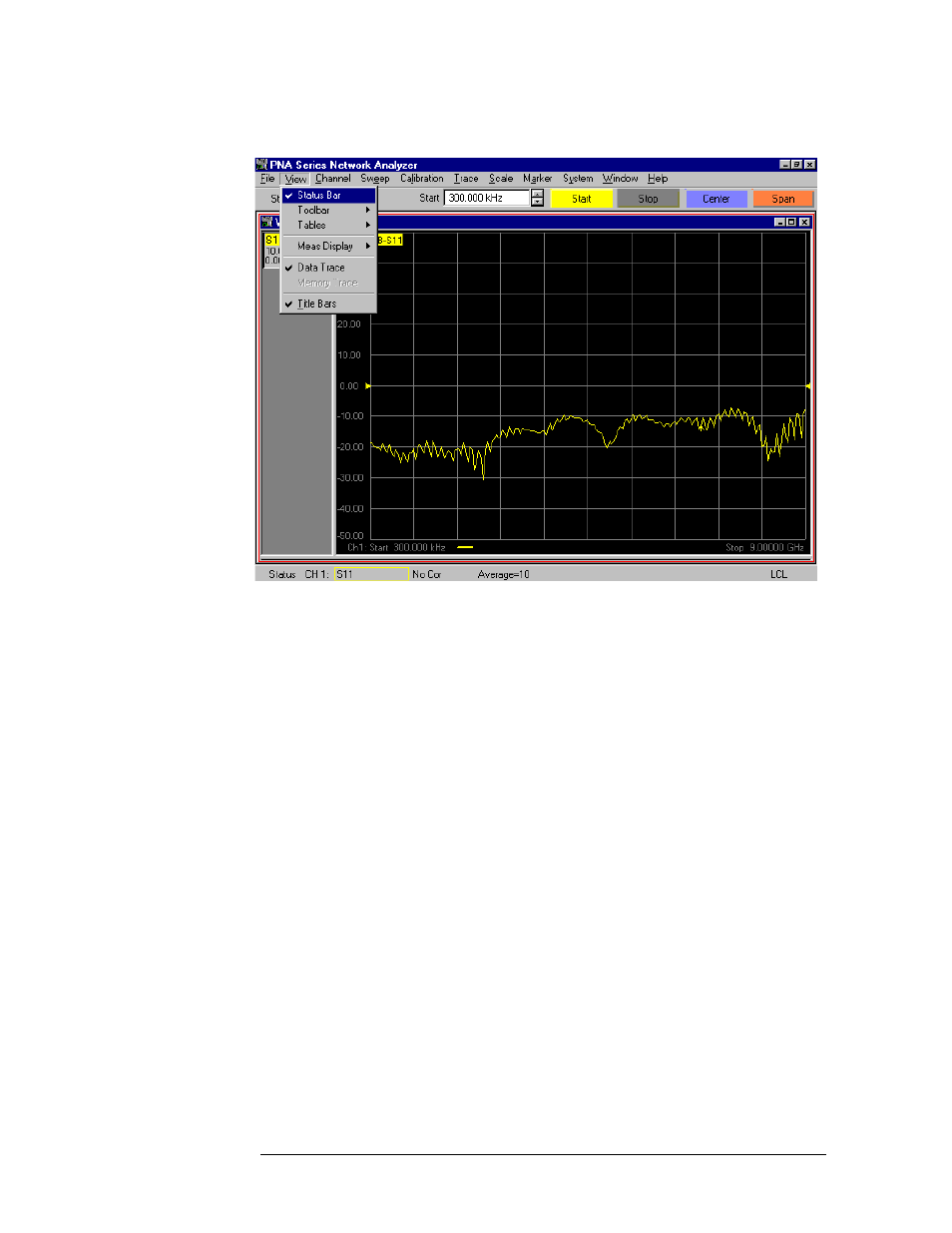Open the Channel menu

(333, 179)
